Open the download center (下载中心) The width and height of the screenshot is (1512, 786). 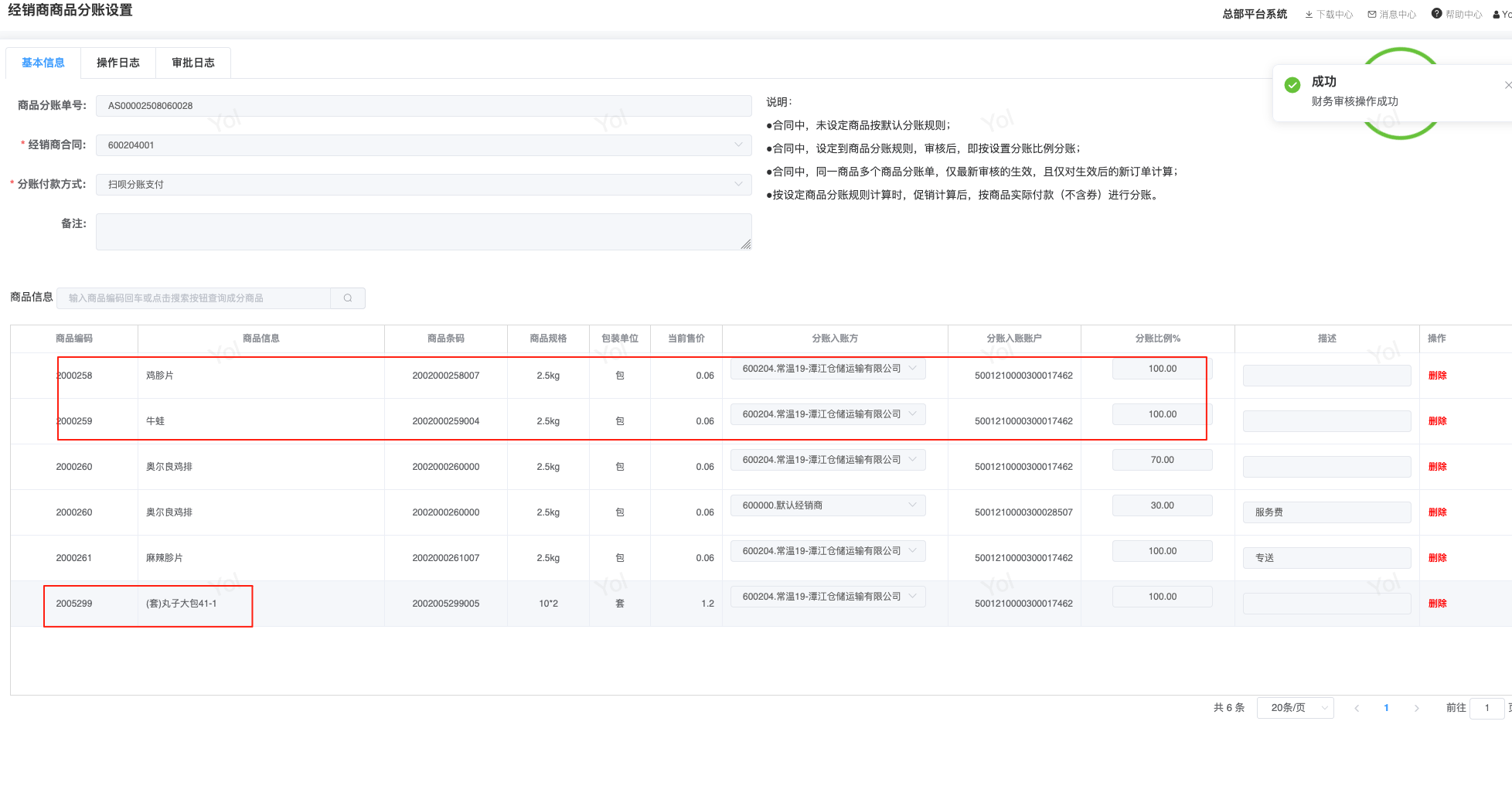[1329, 15]
